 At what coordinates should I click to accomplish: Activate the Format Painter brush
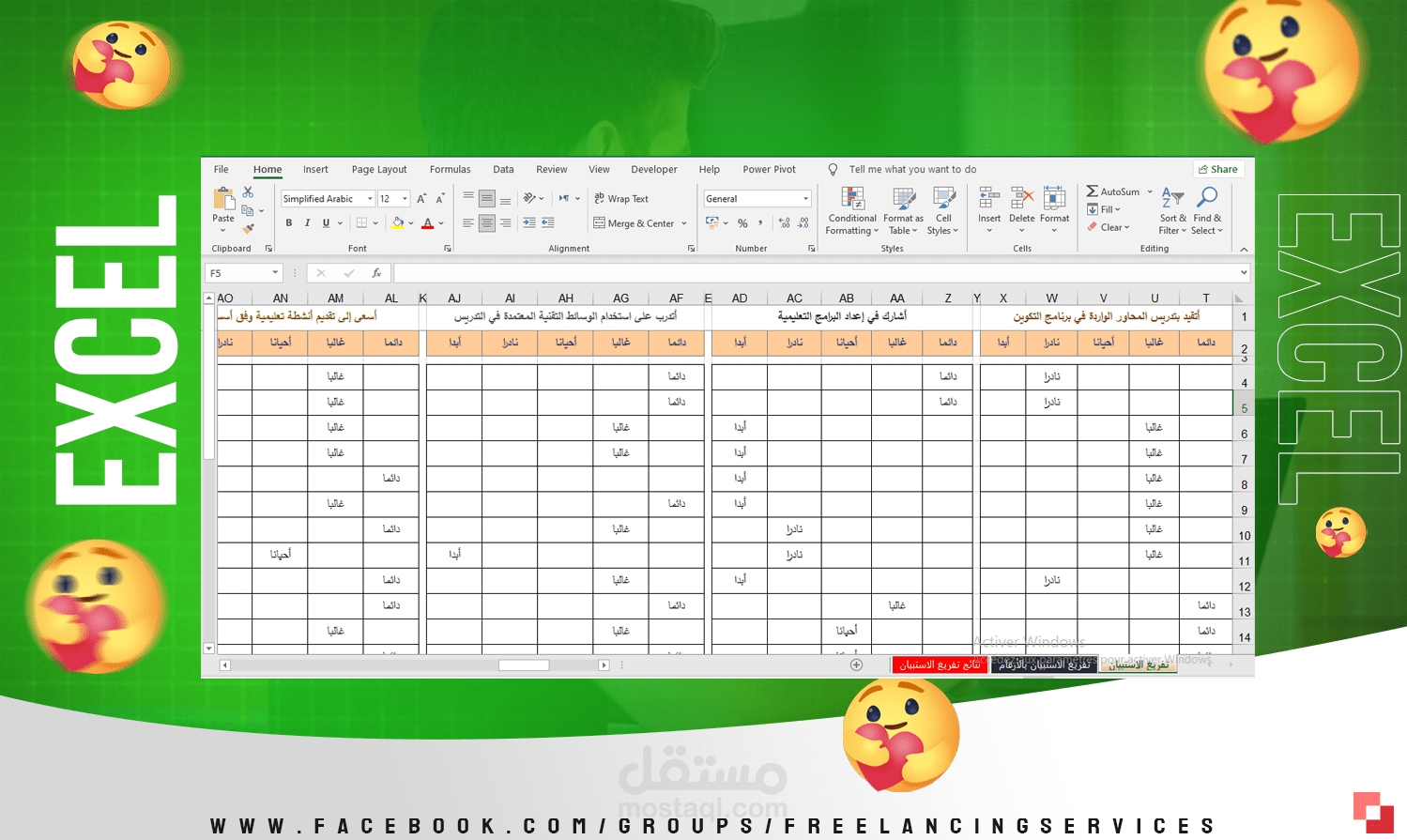click(x=248, y=228)
